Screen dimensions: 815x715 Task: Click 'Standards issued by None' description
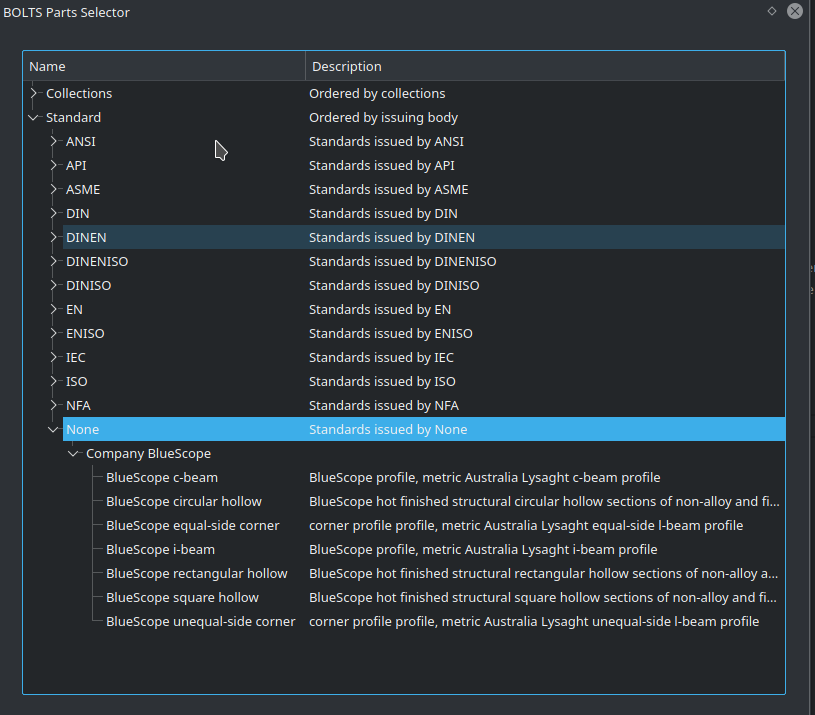[x=388, y=429]
